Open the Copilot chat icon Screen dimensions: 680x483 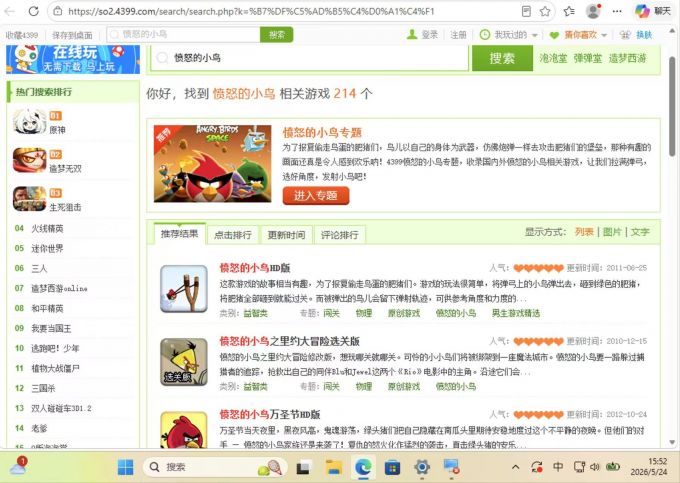pyautogui.click(x=642, y=11)
